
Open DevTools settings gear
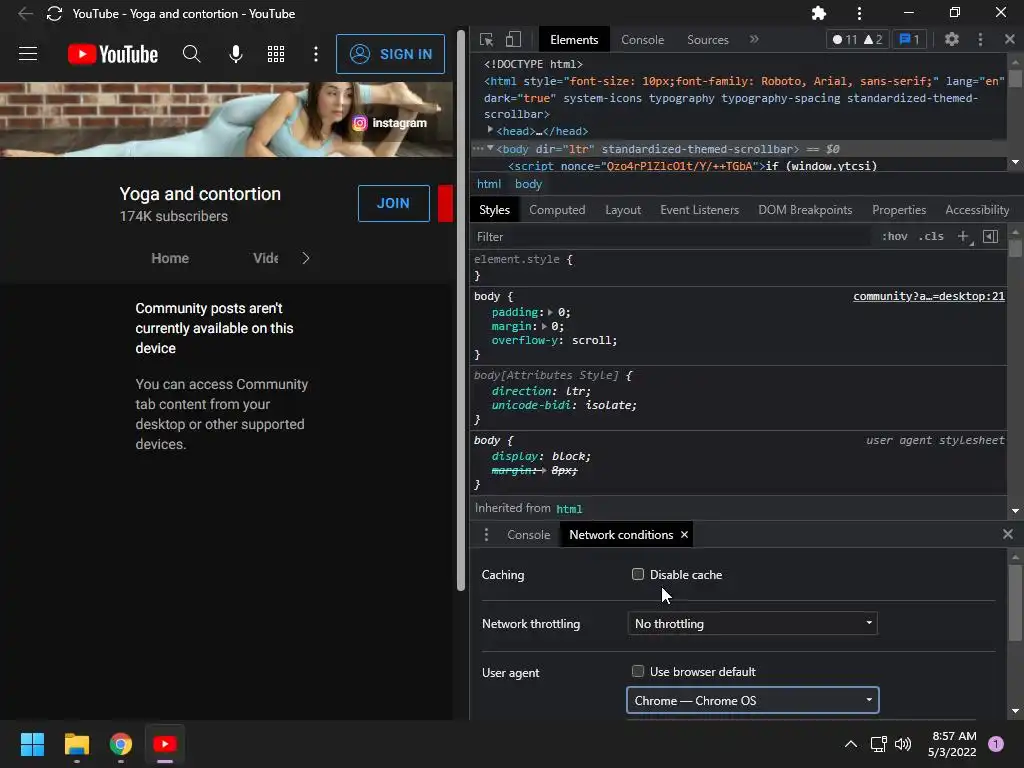pos(952,39)
